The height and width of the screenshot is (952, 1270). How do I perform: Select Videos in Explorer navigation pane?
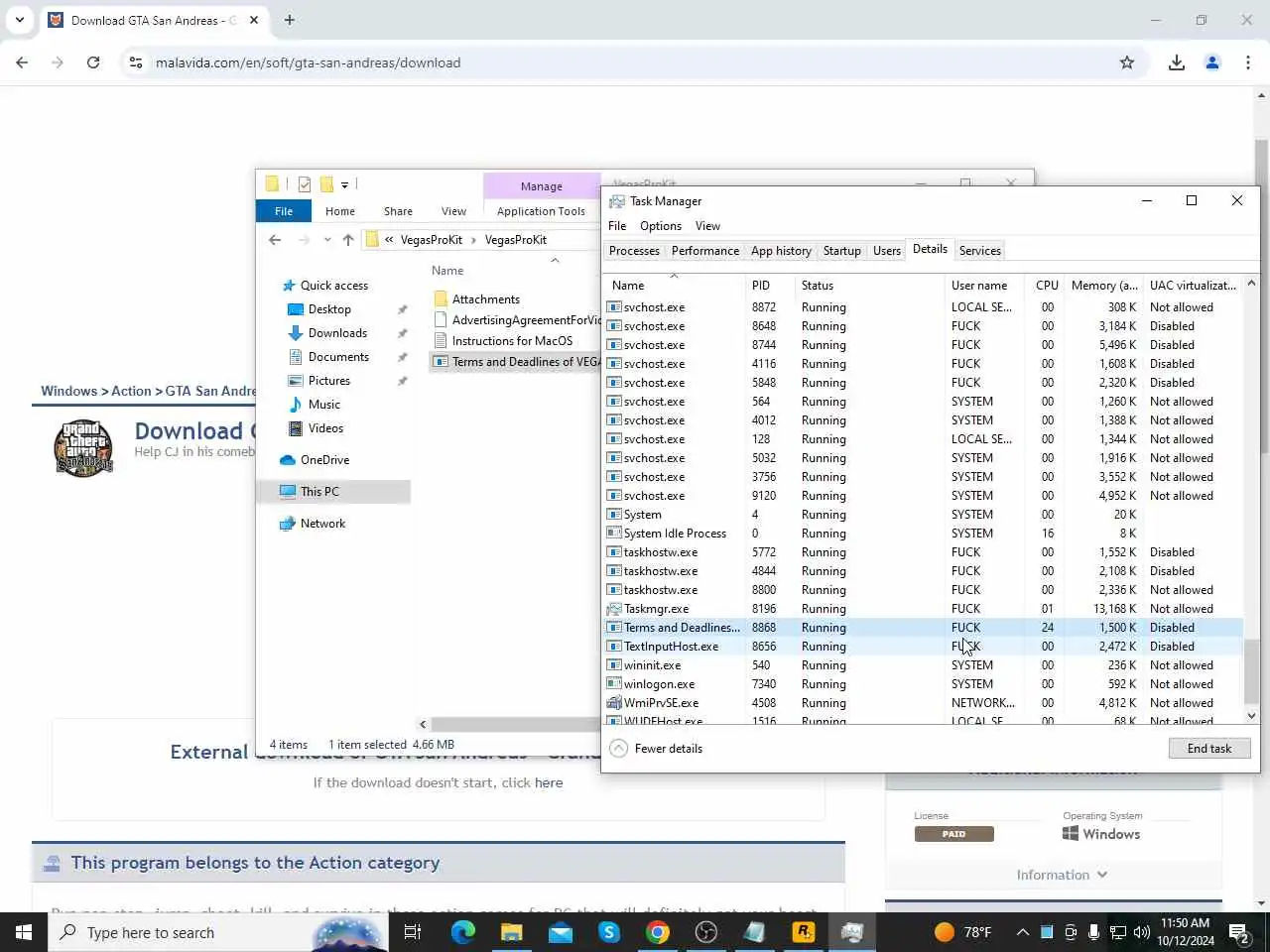(x=325, y=428)
